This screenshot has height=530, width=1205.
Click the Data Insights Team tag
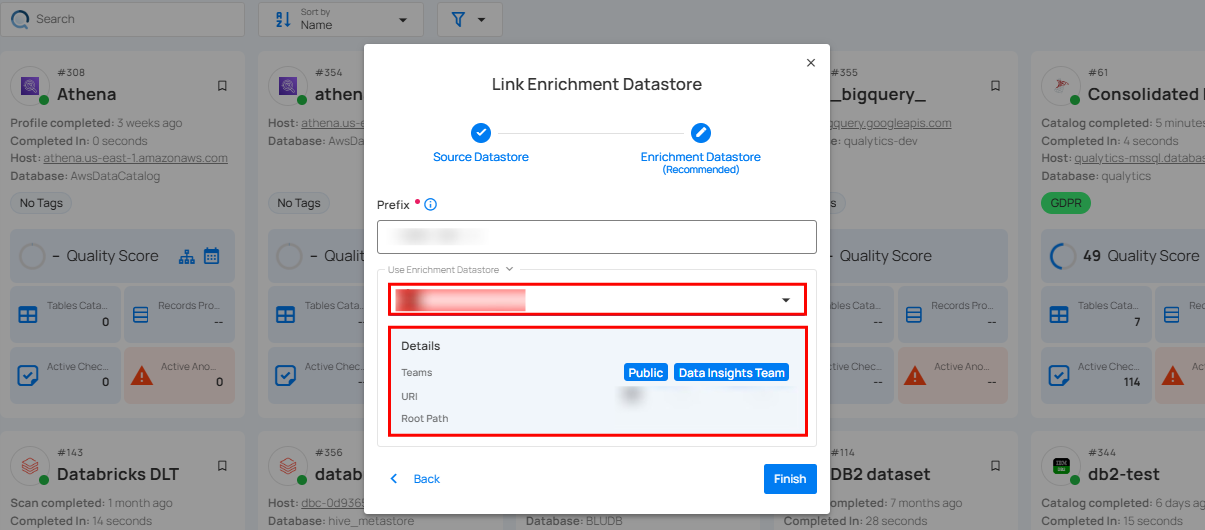click(732, 372)
